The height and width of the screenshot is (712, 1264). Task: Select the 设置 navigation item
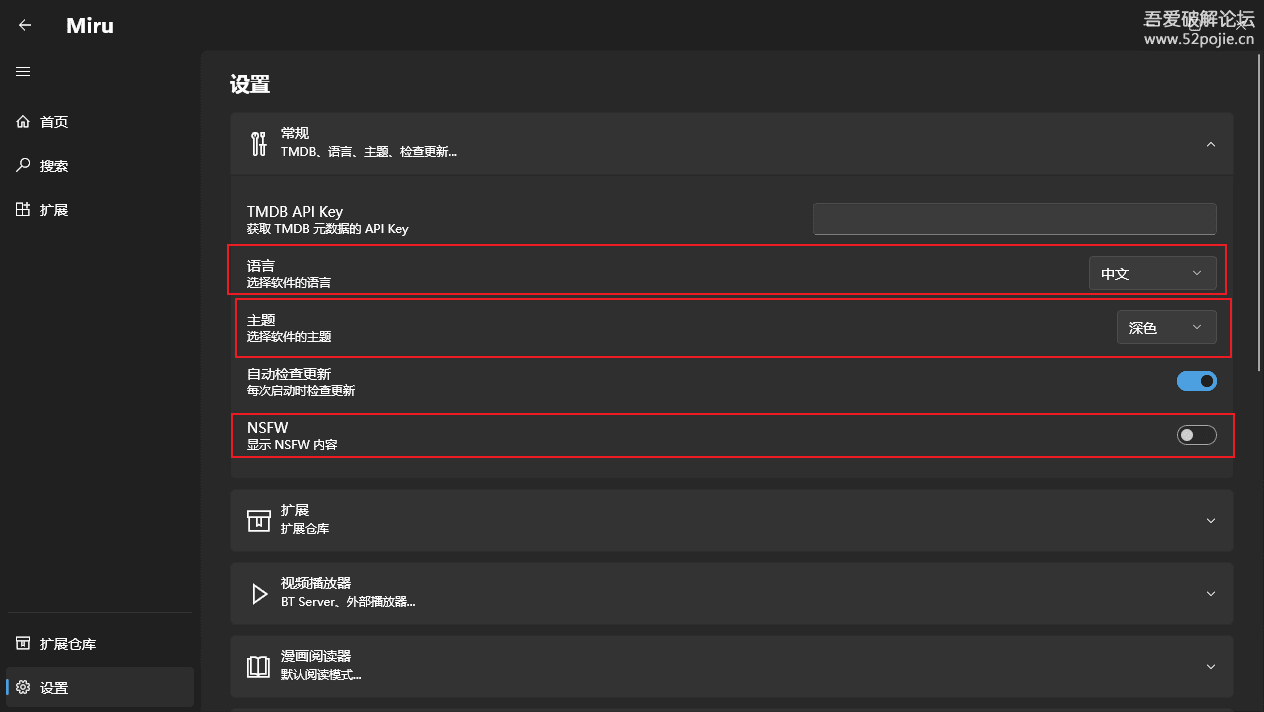[100, 688]
